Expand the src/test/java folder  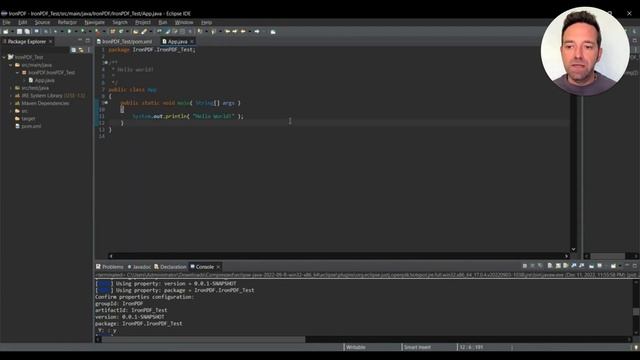tap(11, 88)
